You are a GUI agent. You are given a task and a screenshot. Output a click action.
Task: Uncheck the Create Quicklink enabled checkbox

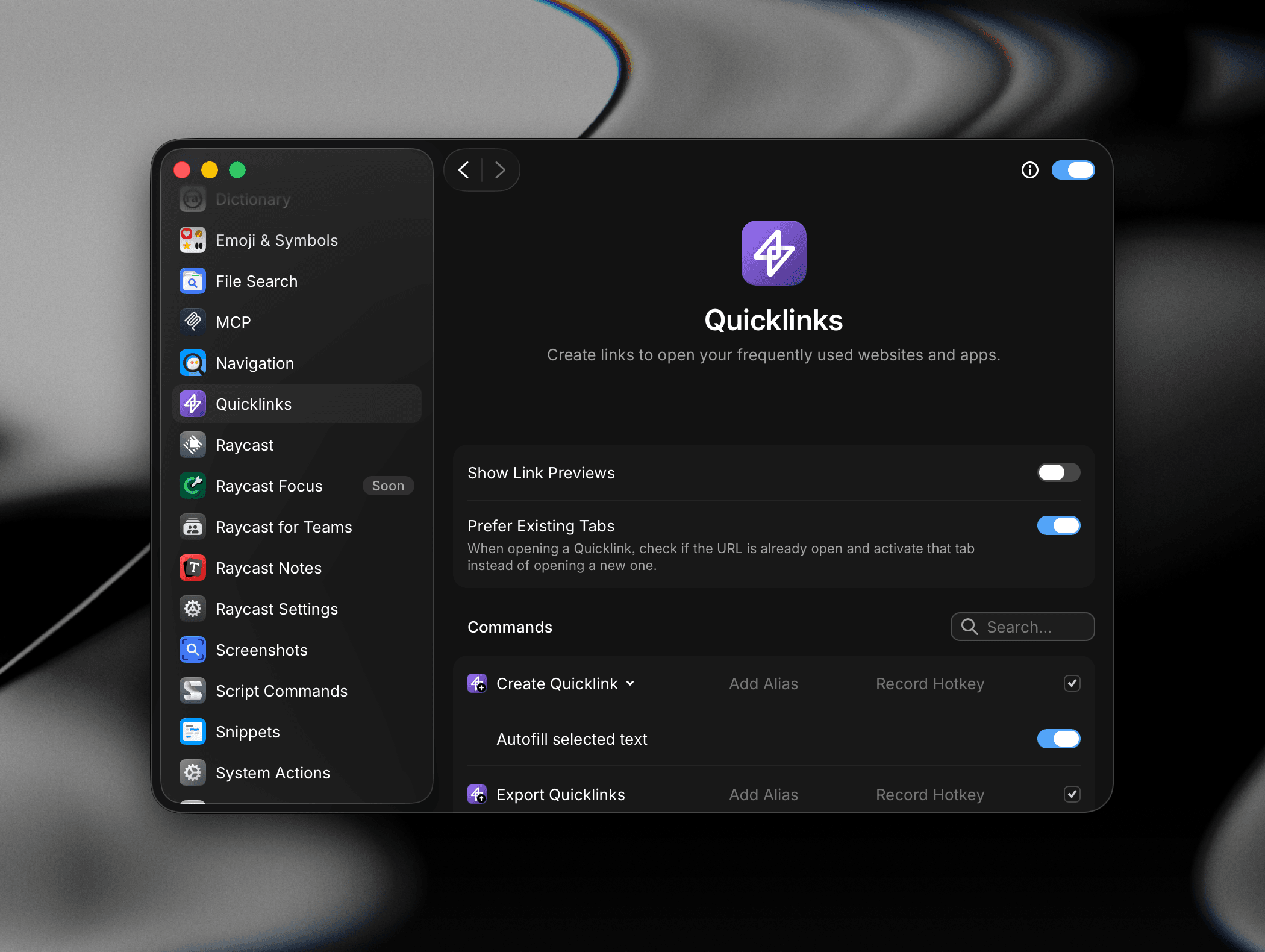(x=1072, y=684)
